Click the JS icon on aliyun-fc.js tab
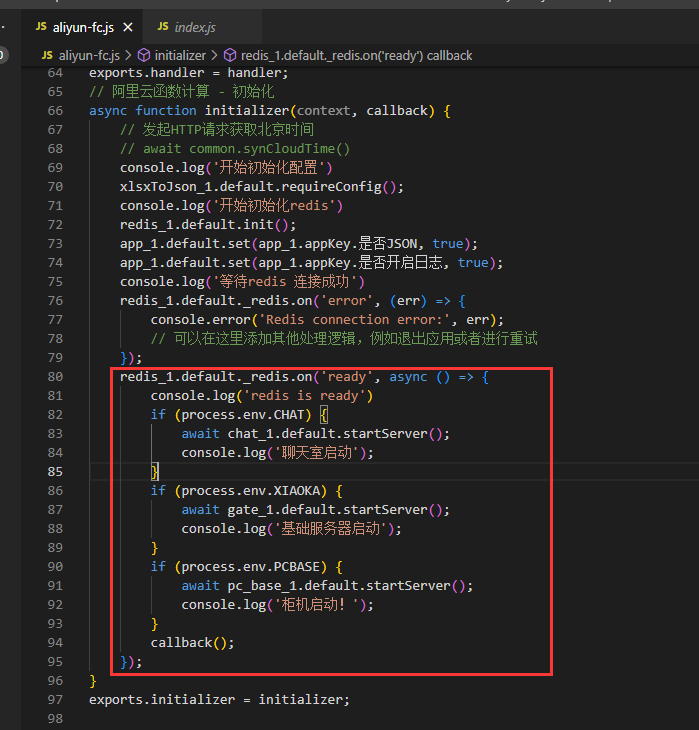This screenshot has height=730, width=699. coord(41,27)
